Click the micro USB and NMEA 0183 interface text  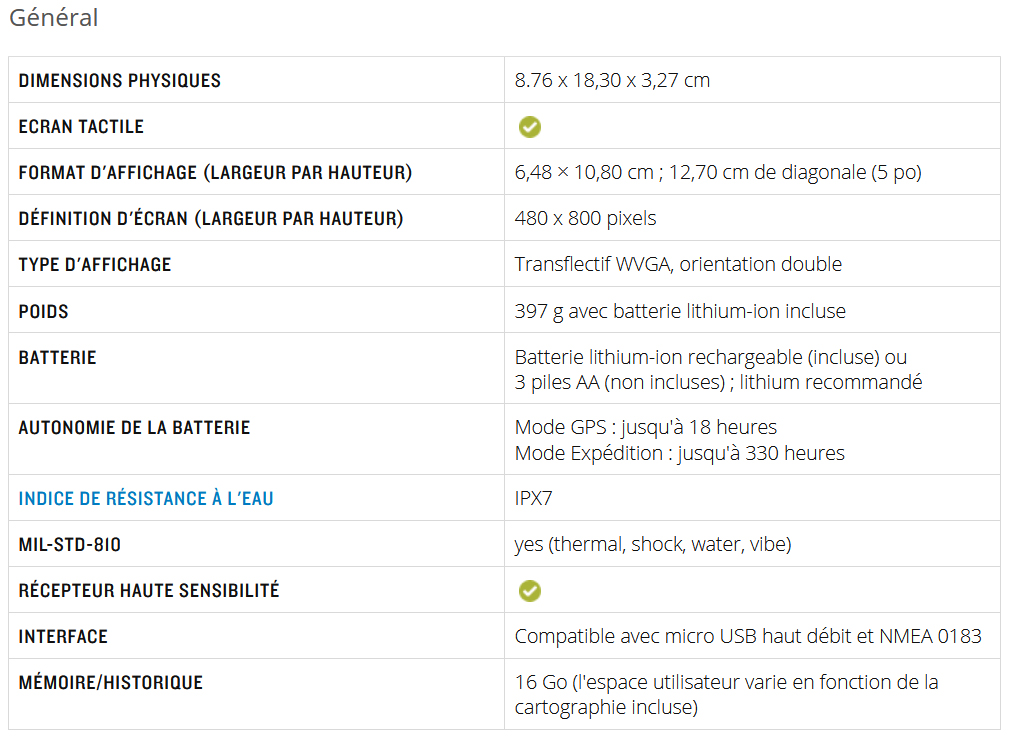pos(748,636)
